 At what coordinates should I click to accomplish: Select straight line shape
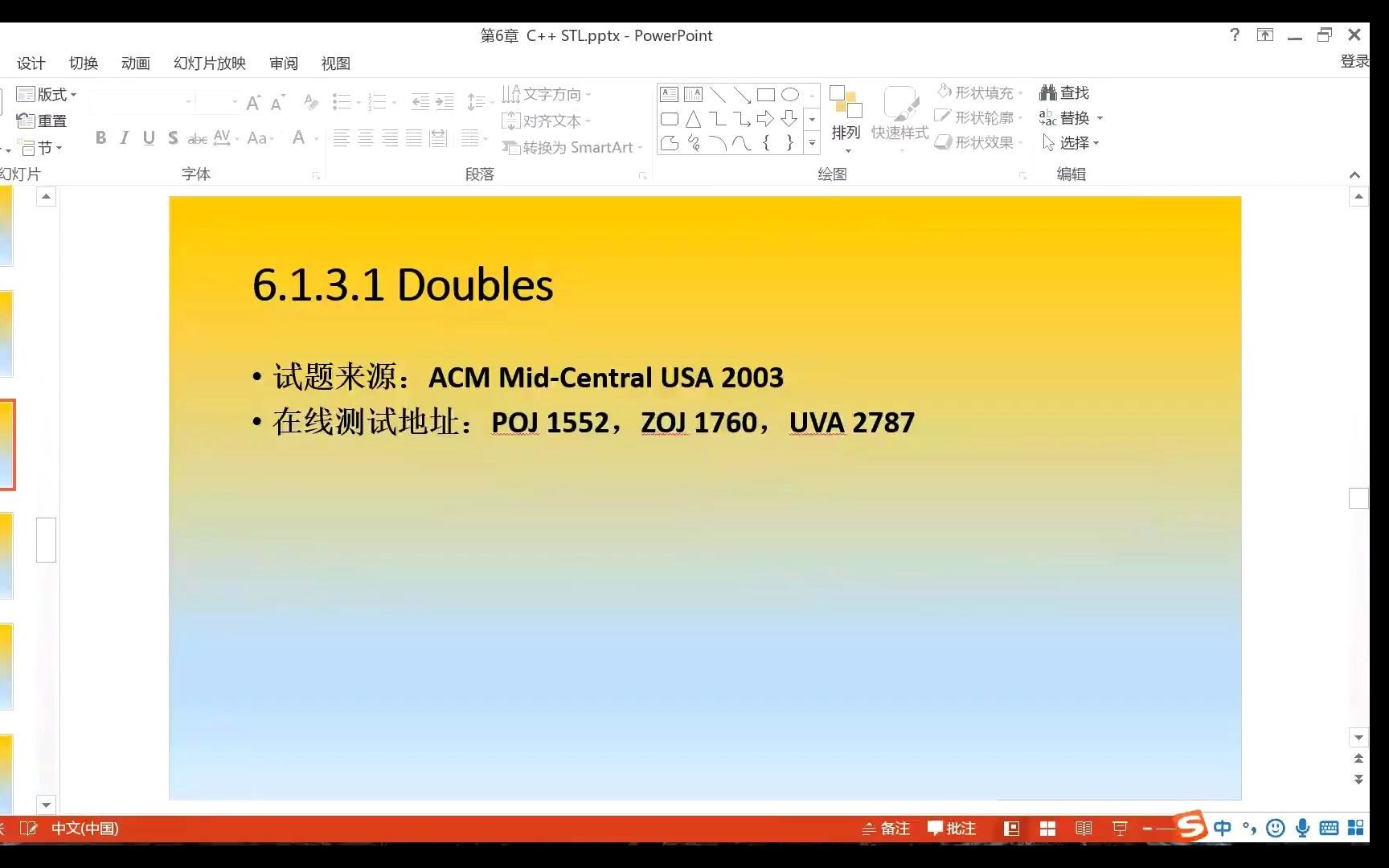(718, 95)
